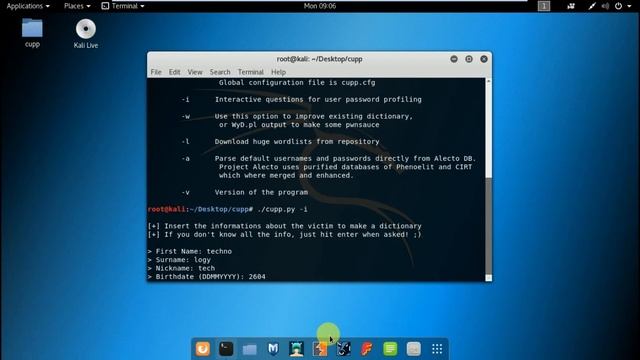This screenshot has width=640, height=360.
Task: Click the workspace 1 indicator
Action: pos(544,6)
